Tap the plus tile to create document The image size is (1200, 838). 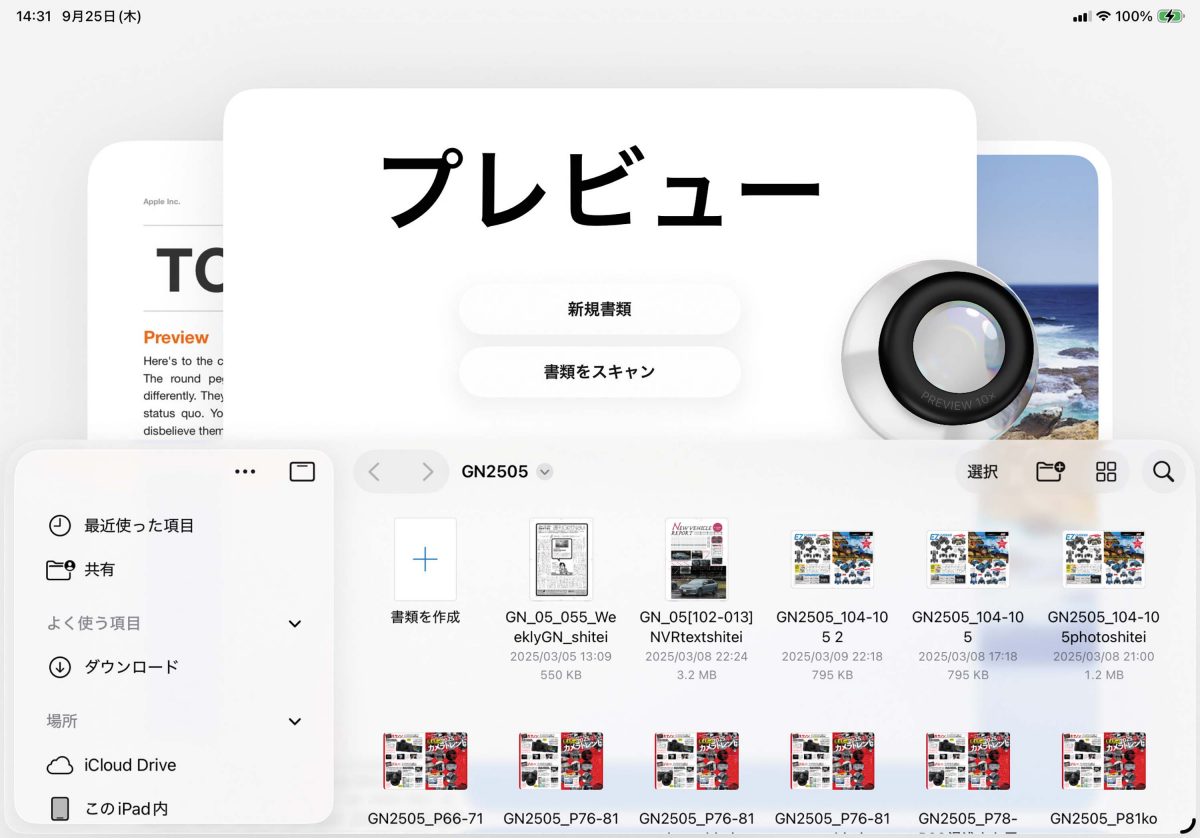(425, 559)
